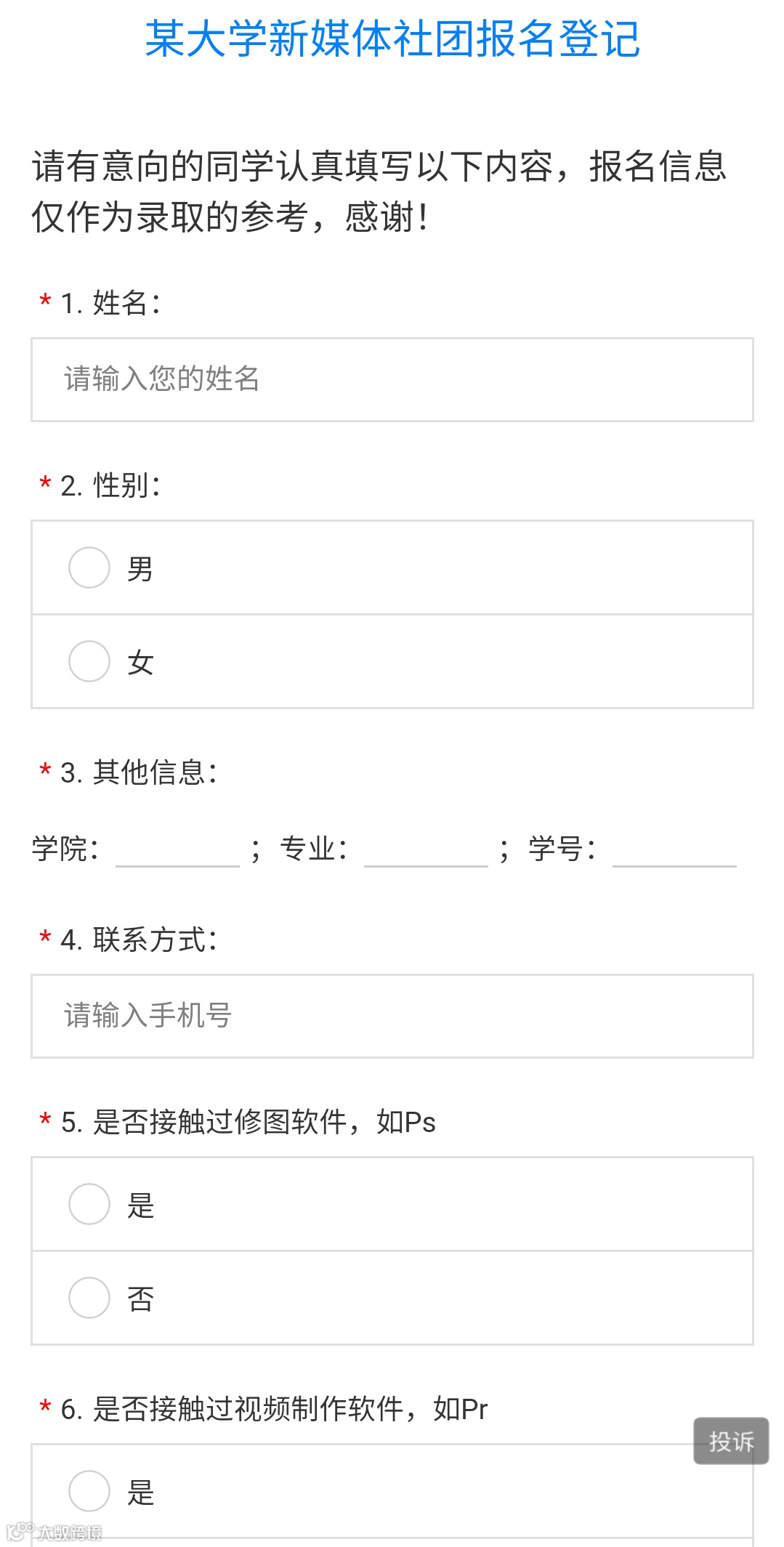Select 是 for the Ps question

[x=89, y=1204]
